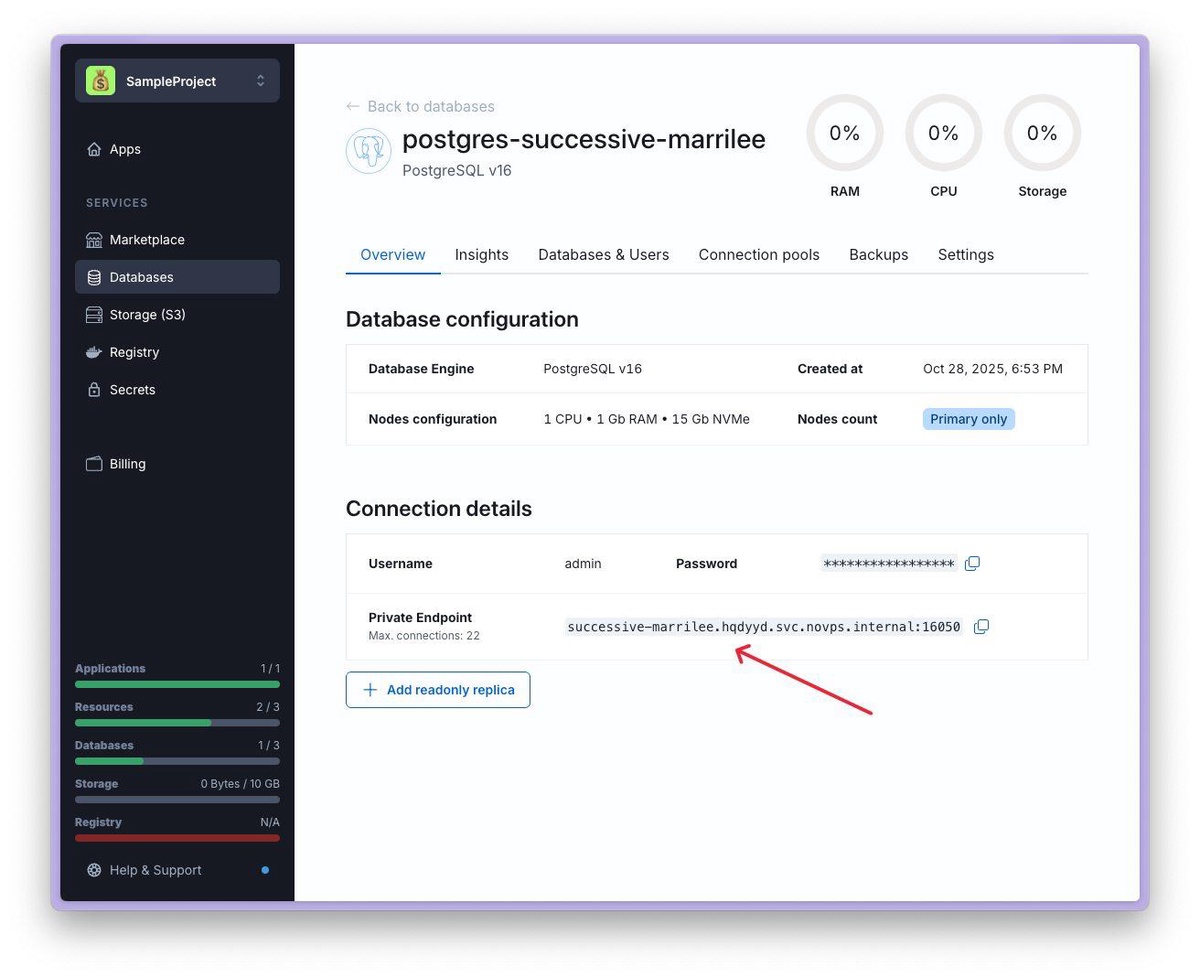Image resolution: width=1200 pixels, height=978 pixels.
Task: Switch to the Insights tab
Action: [481, 255]
